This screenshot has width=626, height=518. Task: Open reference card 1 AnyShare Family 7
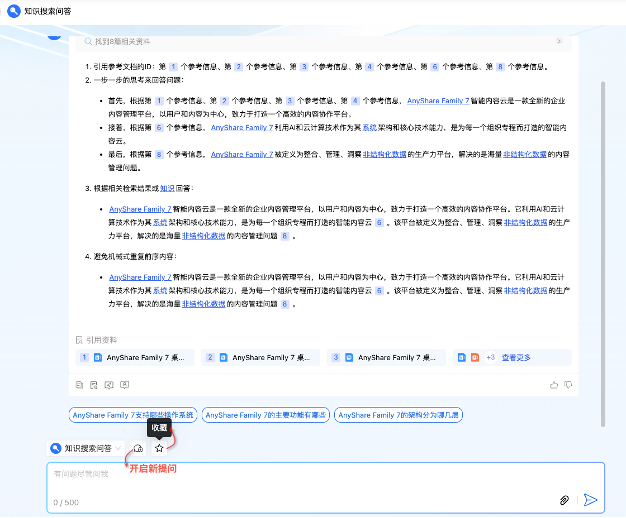pyautogui.click(x=135, y=357)
